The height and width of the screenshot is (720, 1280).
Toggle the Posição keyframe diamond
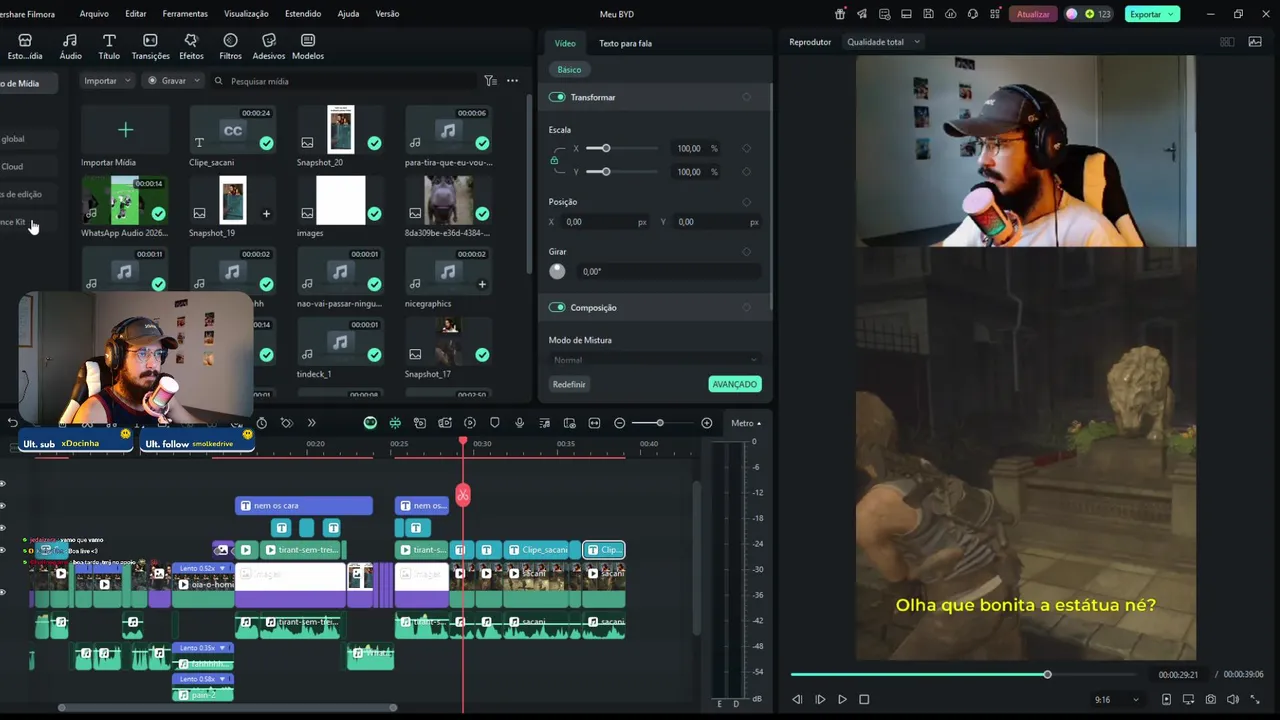[746, 202]
